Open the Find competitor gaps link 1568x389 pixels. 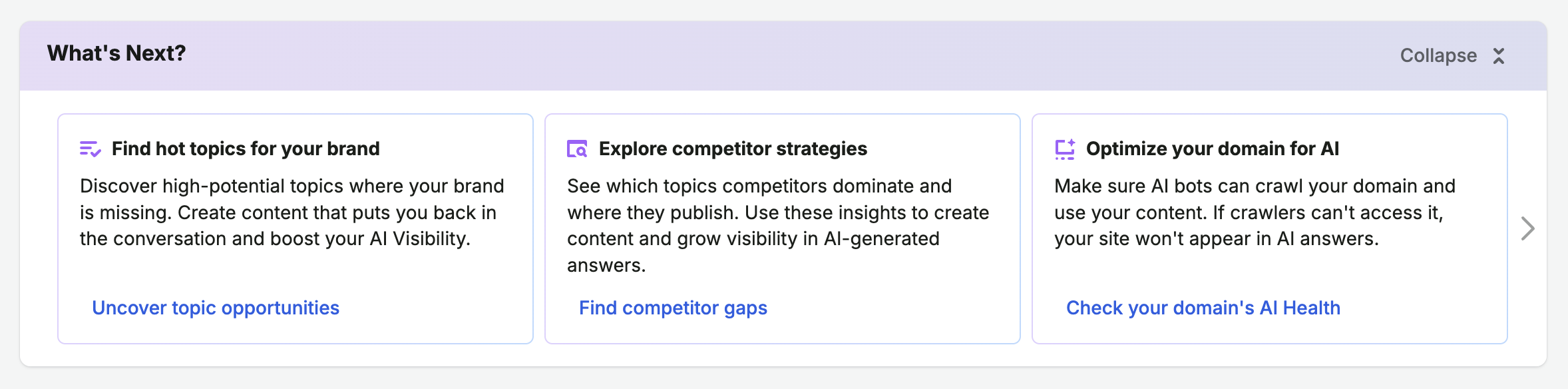(x=673, y=308)
